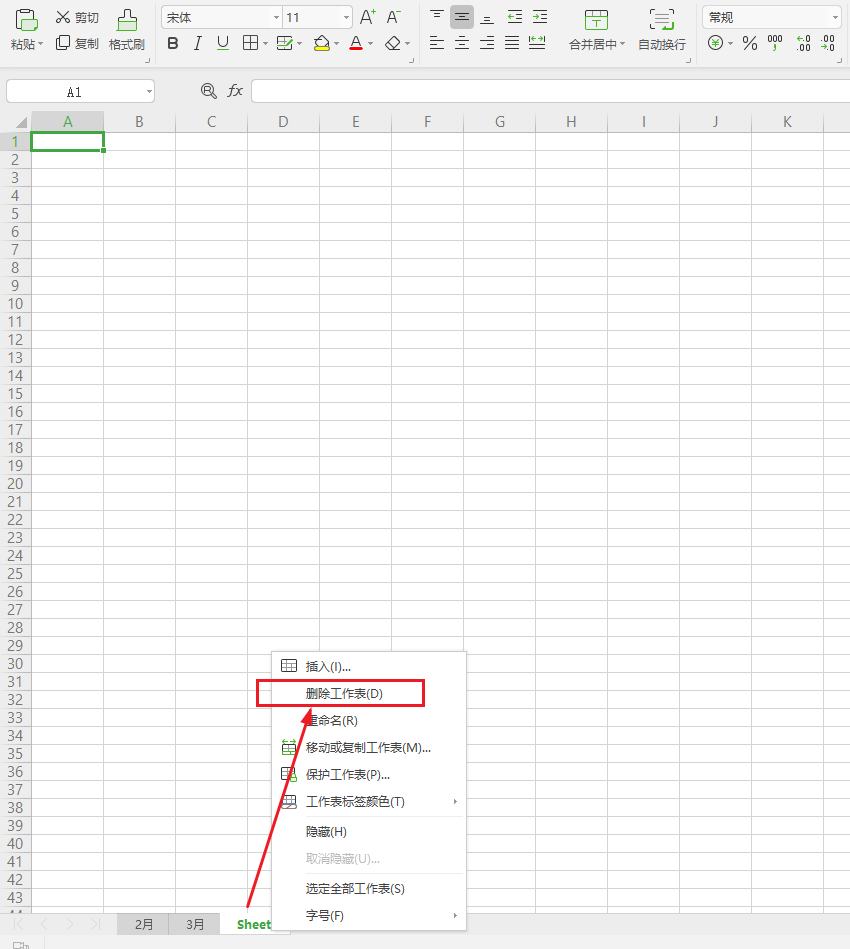The image size is (850, 949).
Task: Decrease decimal places
Action: pos(828,43)
